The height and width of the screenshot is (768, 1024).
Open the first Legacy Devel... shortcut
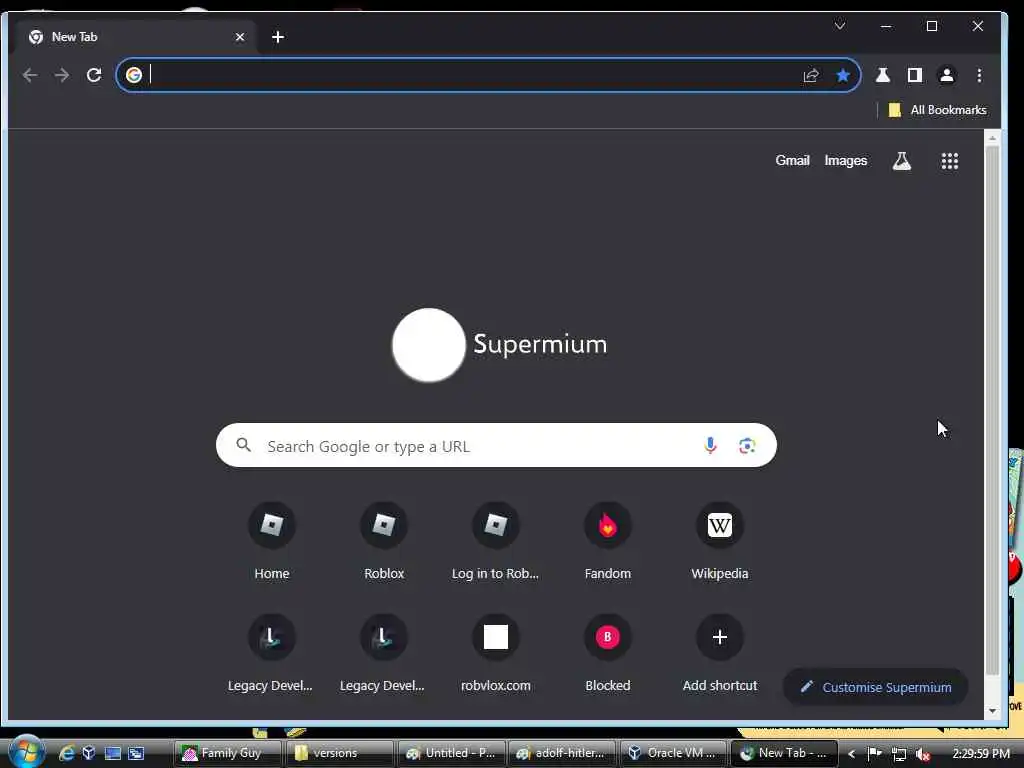[x=272, y=653]
